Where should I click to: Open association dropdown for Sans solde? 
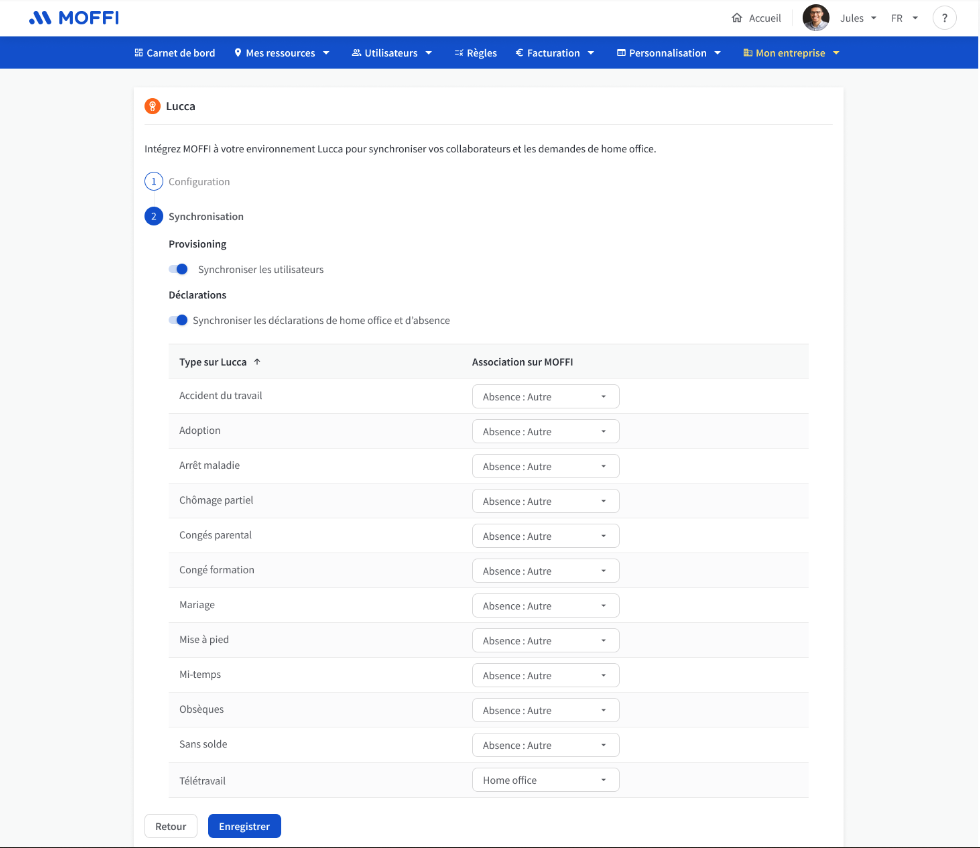tap(546, 746)
